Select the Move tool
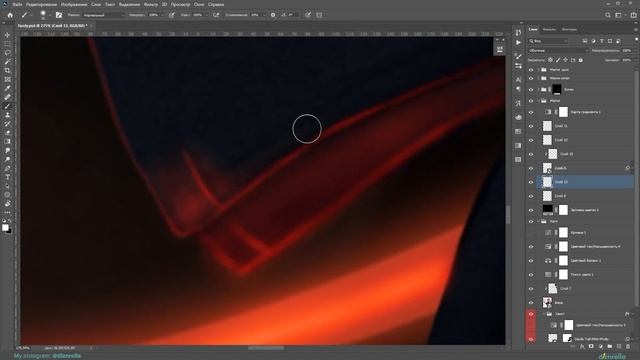Image resolution: width=640 pixels, height=360 pixels. pyautogui.click(x=7, y=35)
